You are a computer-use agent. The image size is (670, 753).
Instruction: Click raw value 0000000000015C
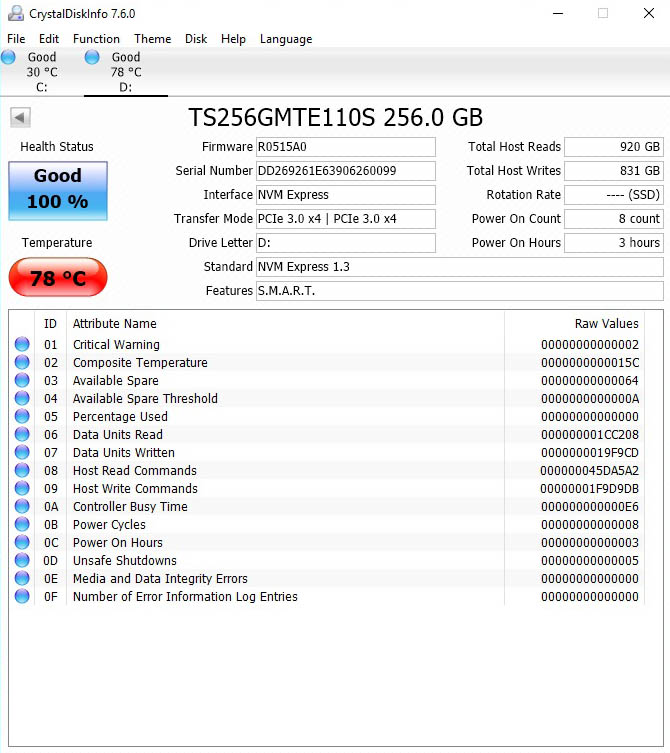(590, 363)
